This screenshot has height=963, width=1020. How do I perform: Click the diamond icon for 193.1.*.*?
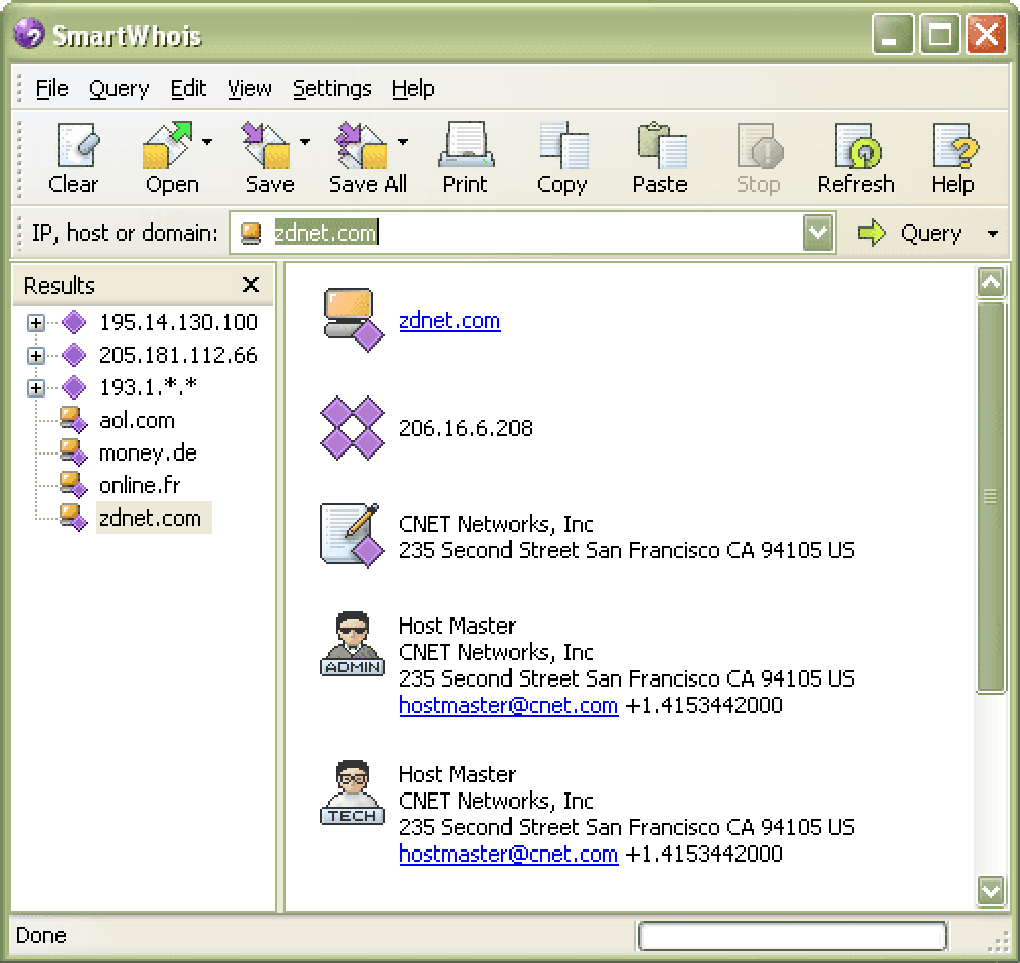click(74, 387)
